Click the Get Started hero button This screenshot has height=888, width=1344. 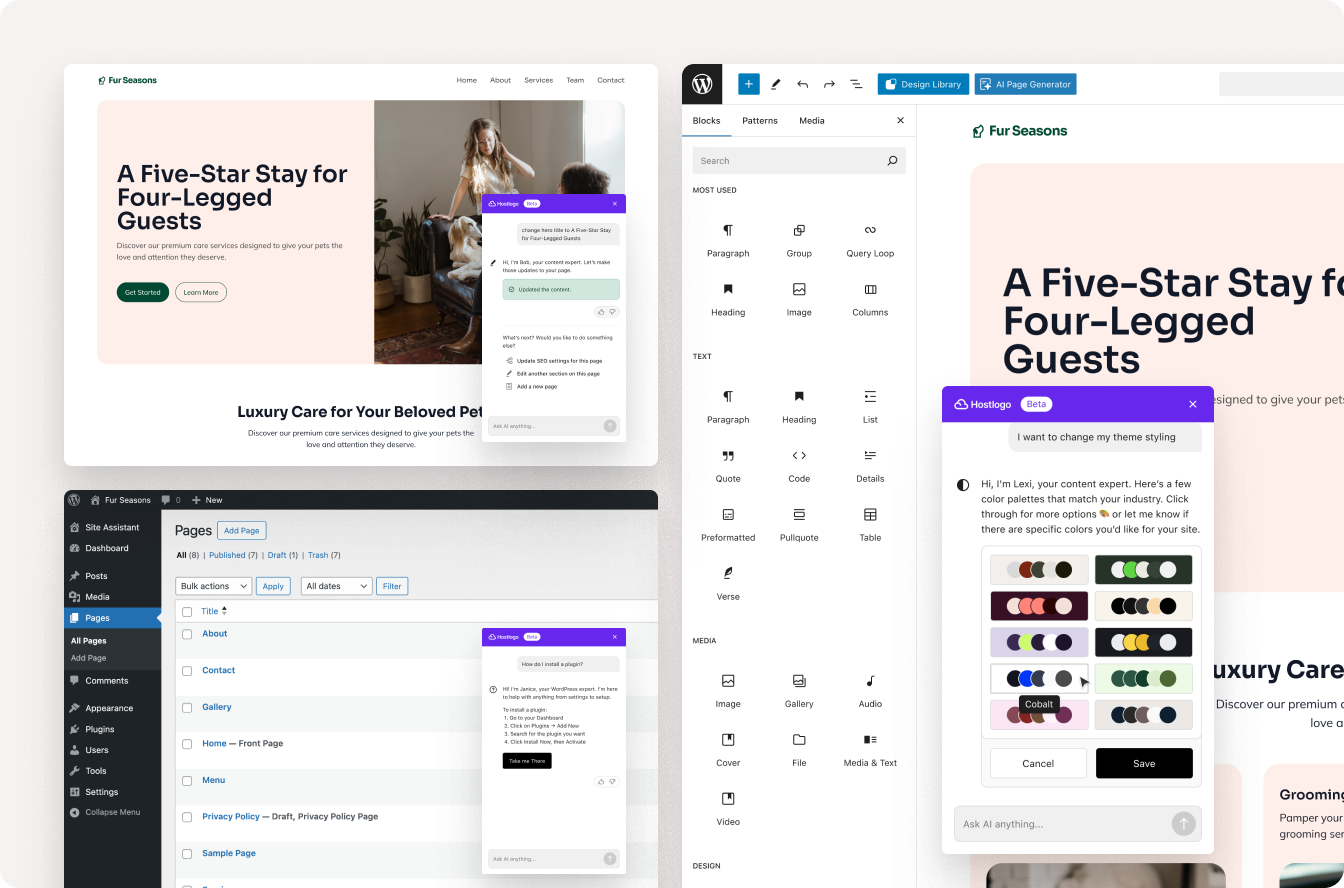coord(143,292)
